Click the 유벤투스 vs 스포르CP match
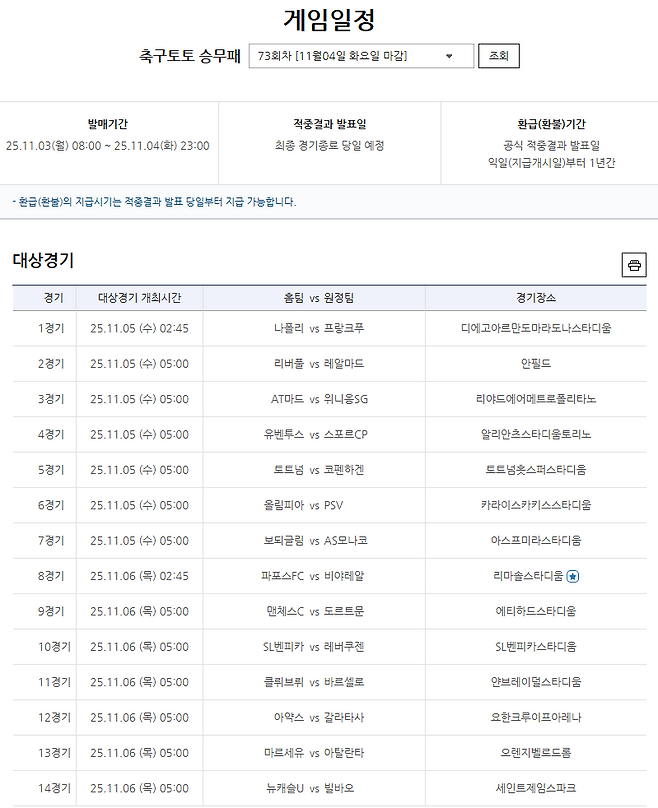 [313, 434]
